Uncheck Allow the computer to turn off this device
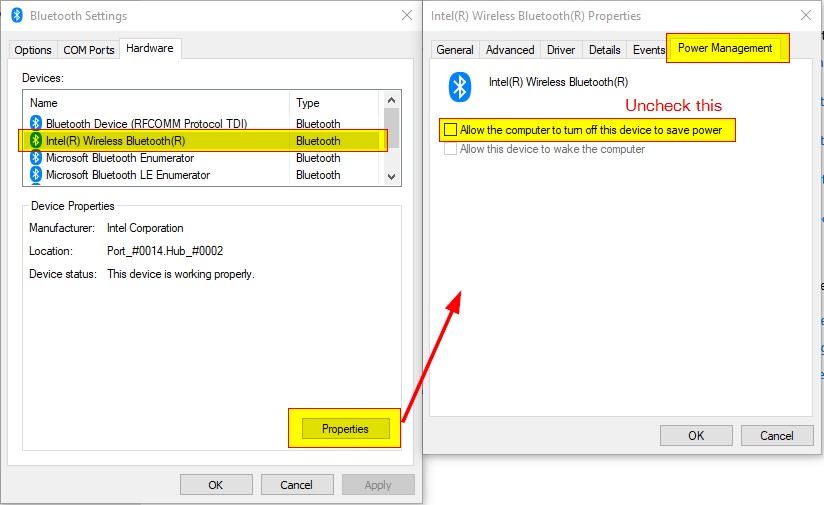Viewport: 824px width, 505px height. [x=450, y=130]
